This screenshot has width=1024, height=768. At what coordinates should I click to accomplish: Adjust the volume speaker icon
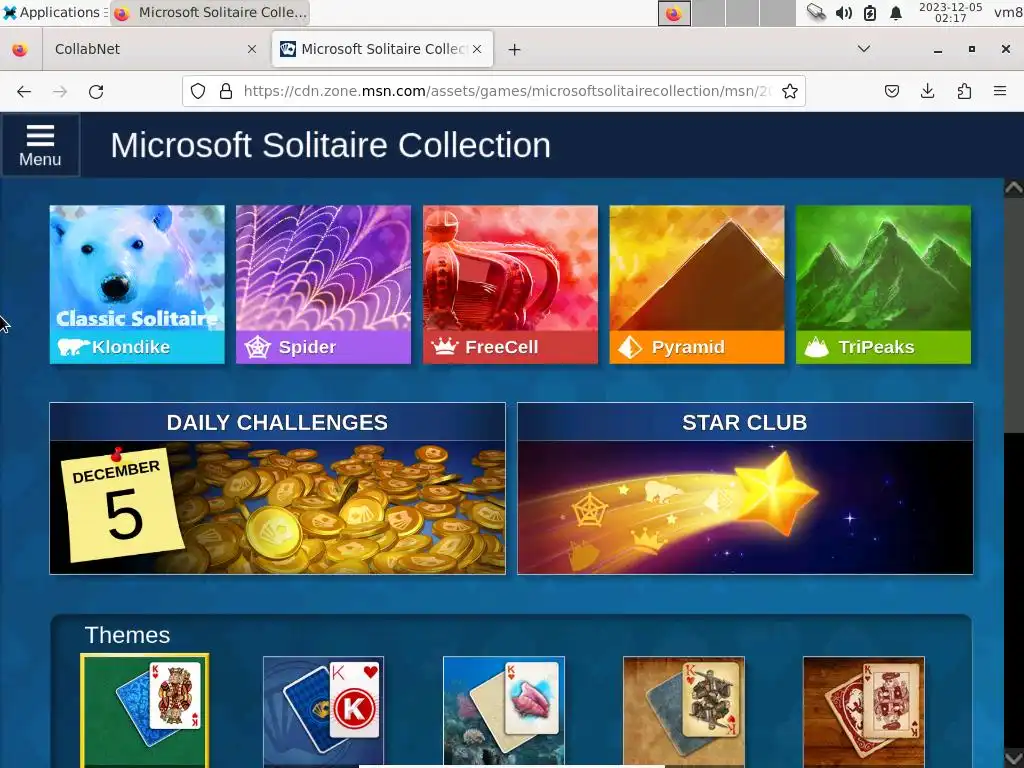844,12
